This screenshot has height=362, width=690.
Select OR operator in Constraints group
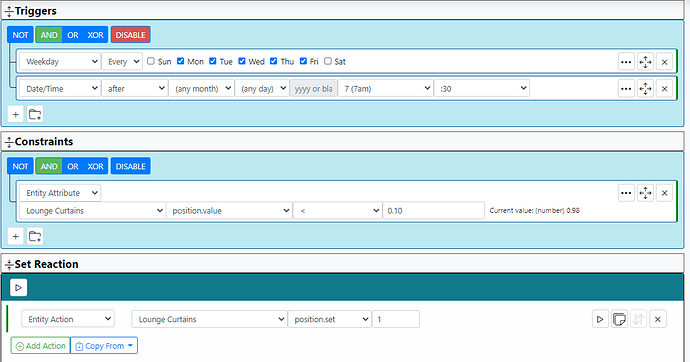pyautogui.click(x=73, y=166)
